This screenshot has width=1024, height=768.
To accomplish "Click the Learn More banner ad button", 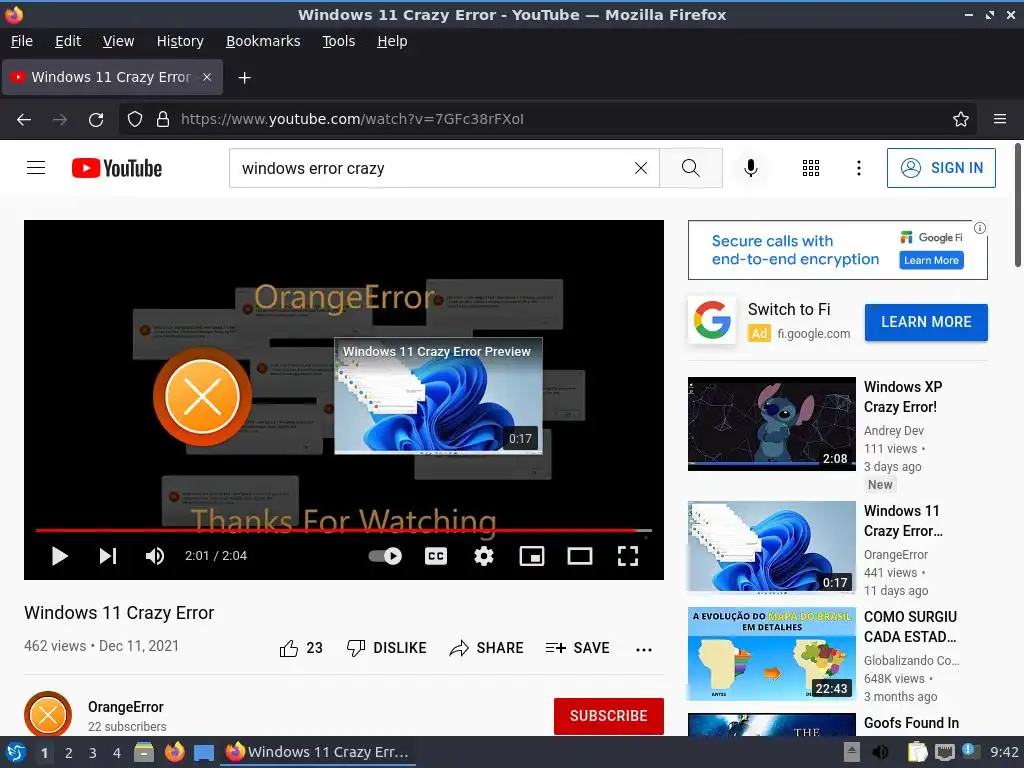I will point(931,260).
